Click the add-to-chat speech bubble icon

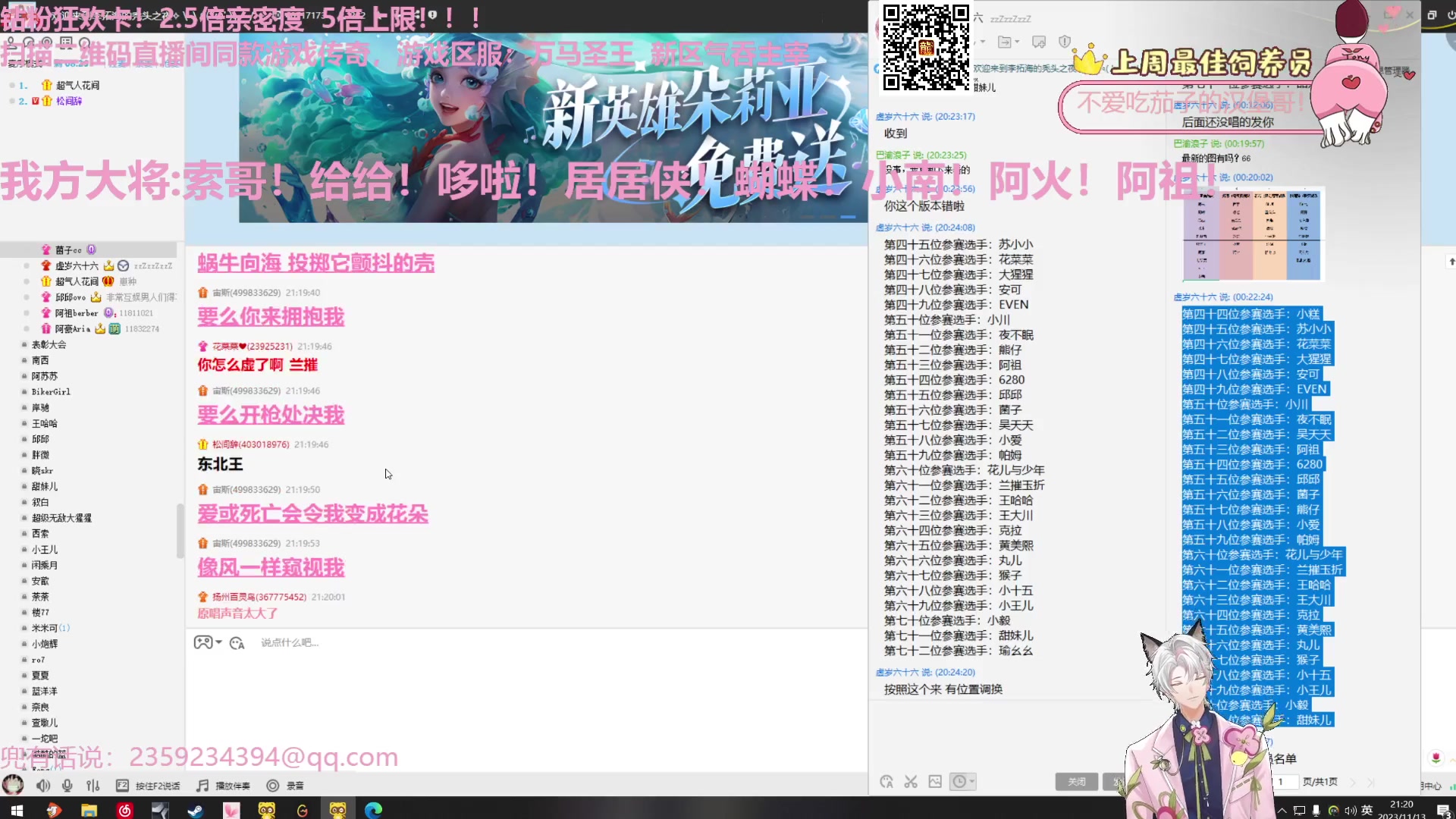(x=1039, y=42)
